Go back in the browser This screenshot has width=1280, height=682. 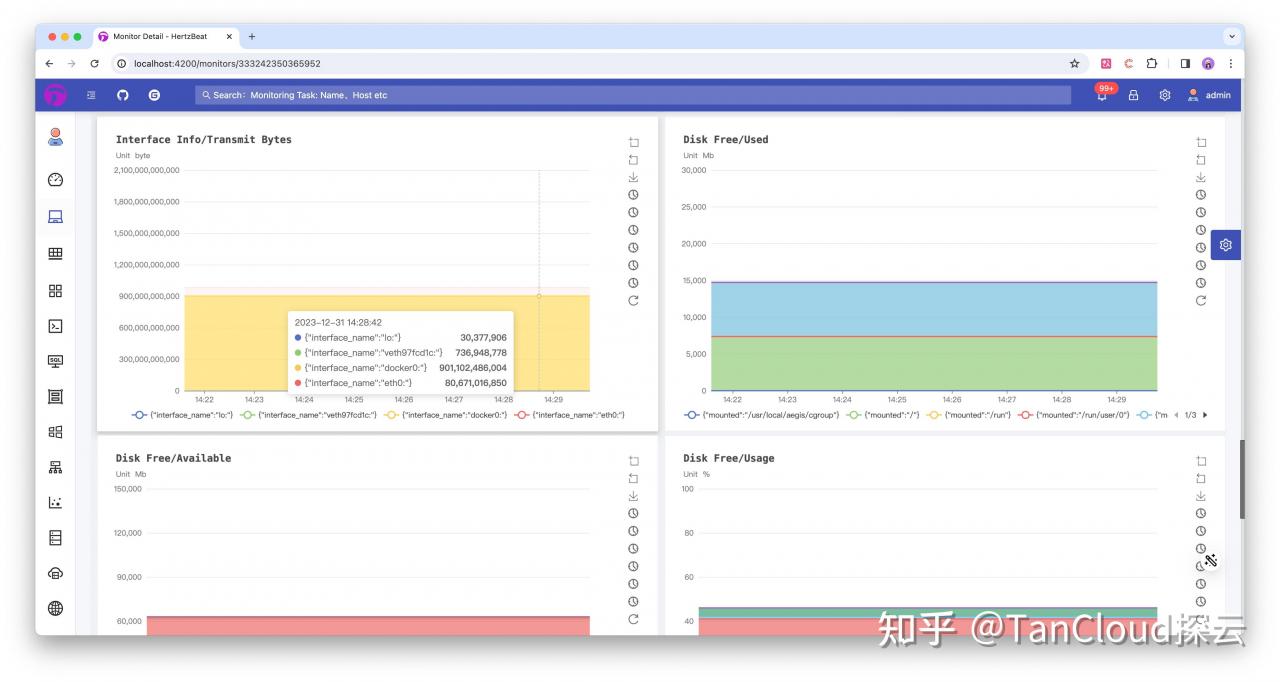point(50,63)
